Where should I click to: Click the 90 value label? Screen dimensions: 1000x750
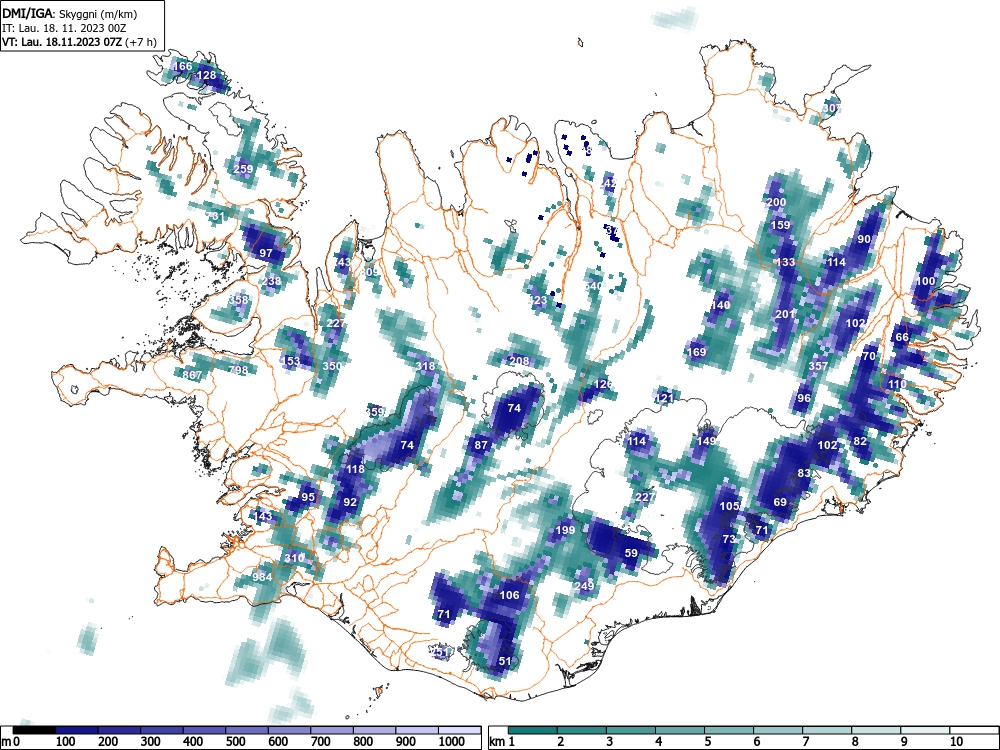click(864, 239)
